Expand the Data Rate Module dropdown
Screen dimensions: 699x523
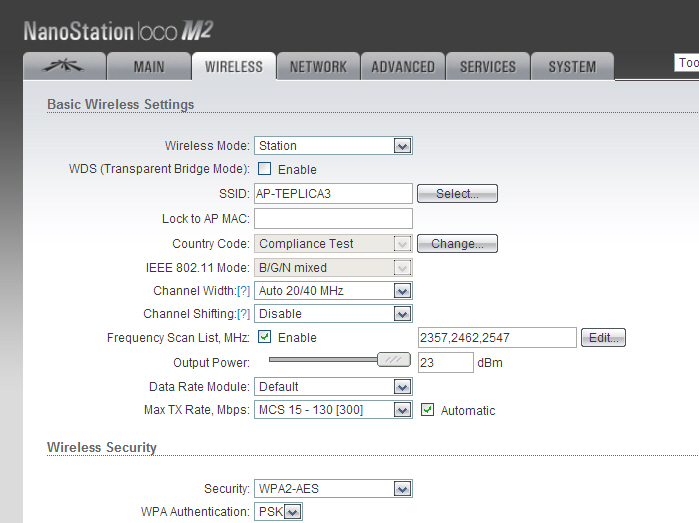coord(333,387)
